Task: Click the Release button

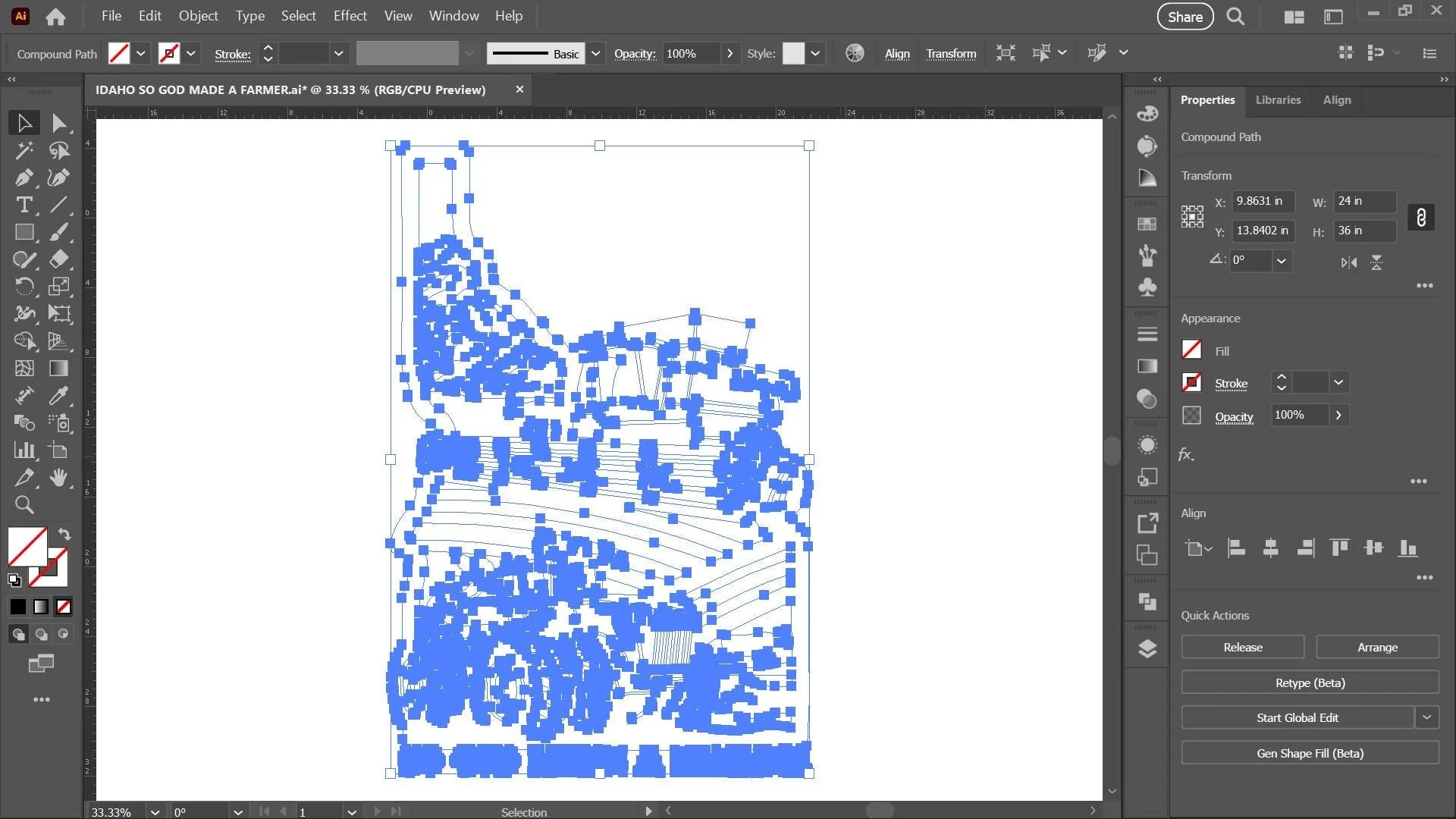Action: click(x=1242, y=648)
